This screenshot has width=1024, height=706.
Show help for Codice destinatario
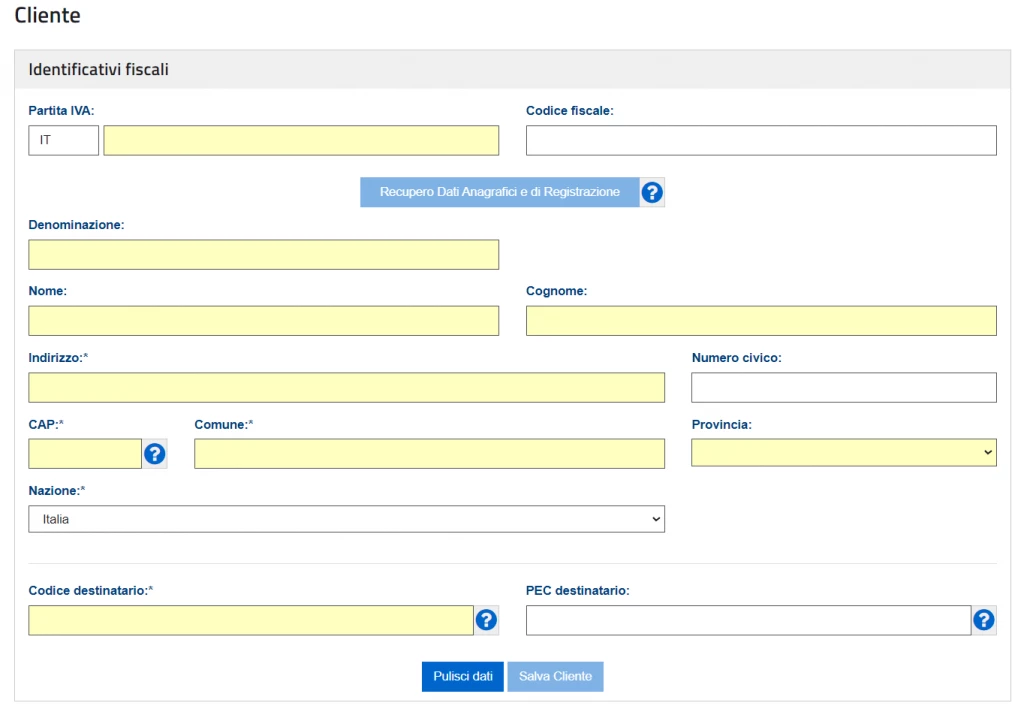pos(486,620)
